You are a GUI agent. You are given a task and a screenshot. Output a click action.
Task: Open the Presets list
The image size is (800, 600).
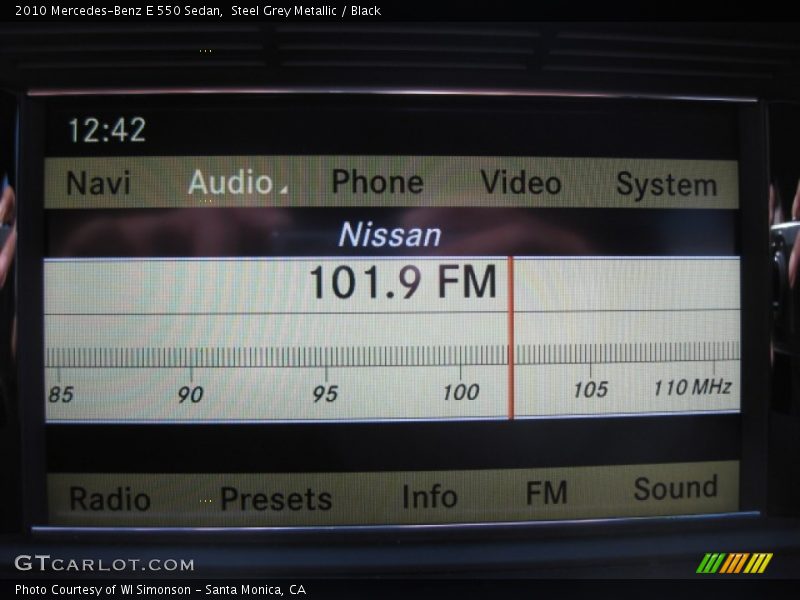[276, 498]
